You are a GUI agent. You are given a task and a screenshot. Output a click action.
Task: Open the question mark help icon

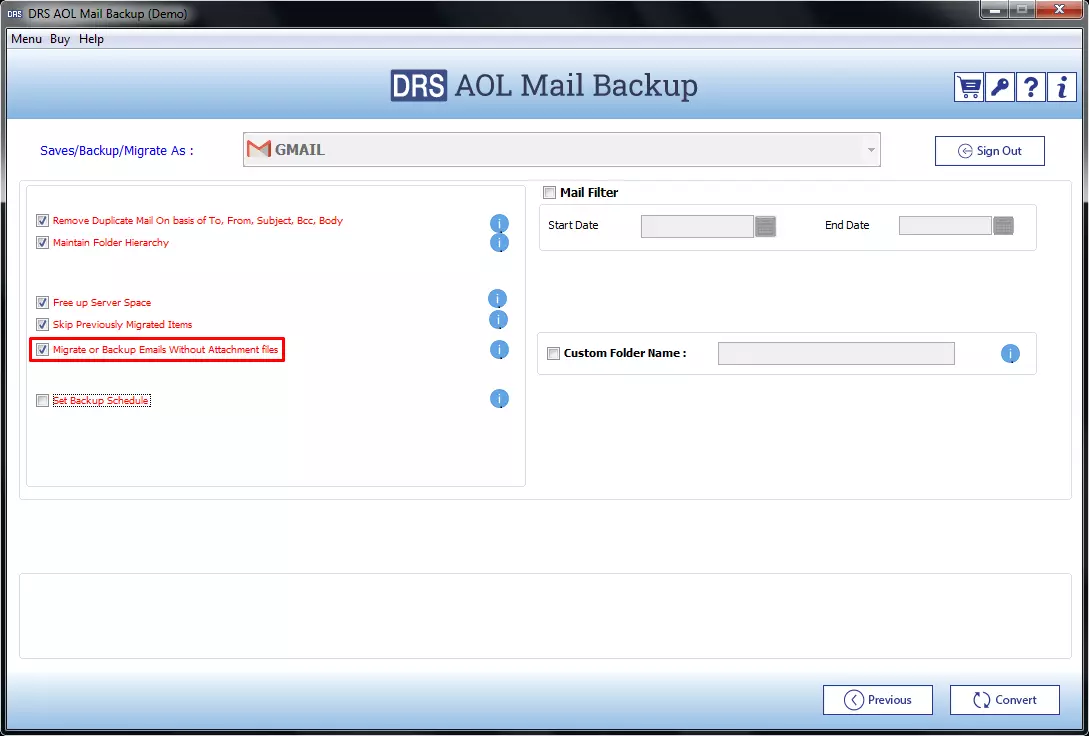(x=1031, y=87)
